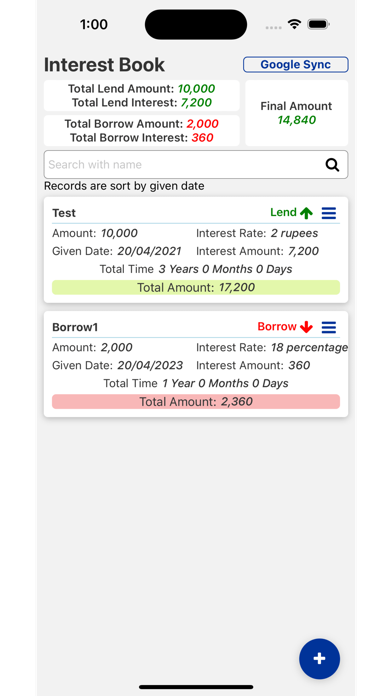Tap the clock showing 1:00
The width and height of the screenshot is (392, 696).
tap(94, 24)
